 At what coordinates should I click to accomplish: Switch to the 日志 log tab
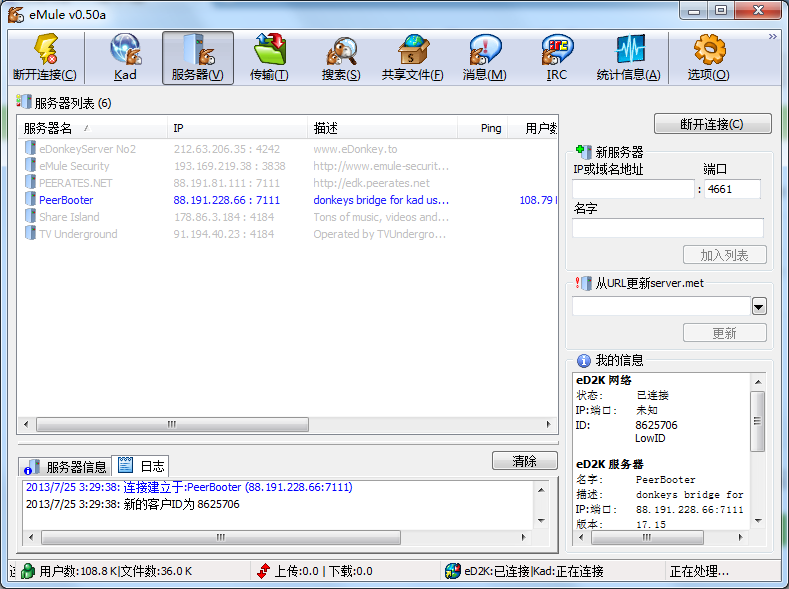pyautogui.click(x=140, y=466)
